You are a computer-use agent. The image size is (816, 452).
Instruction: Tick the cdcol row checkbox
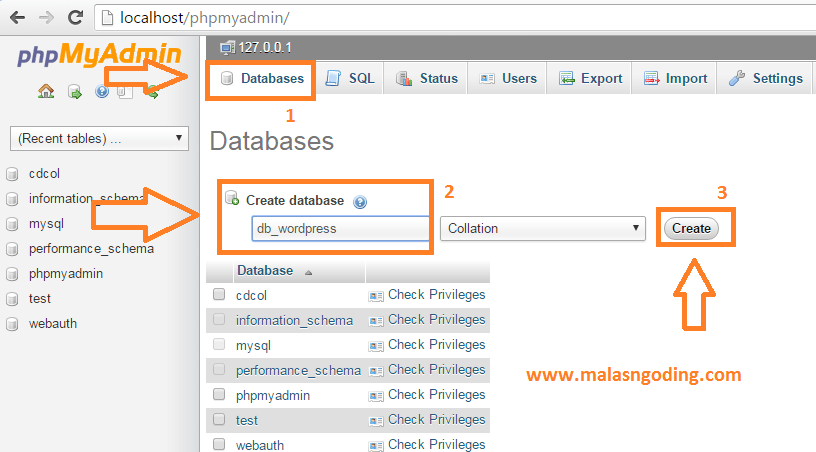click(x=219, y=294)
